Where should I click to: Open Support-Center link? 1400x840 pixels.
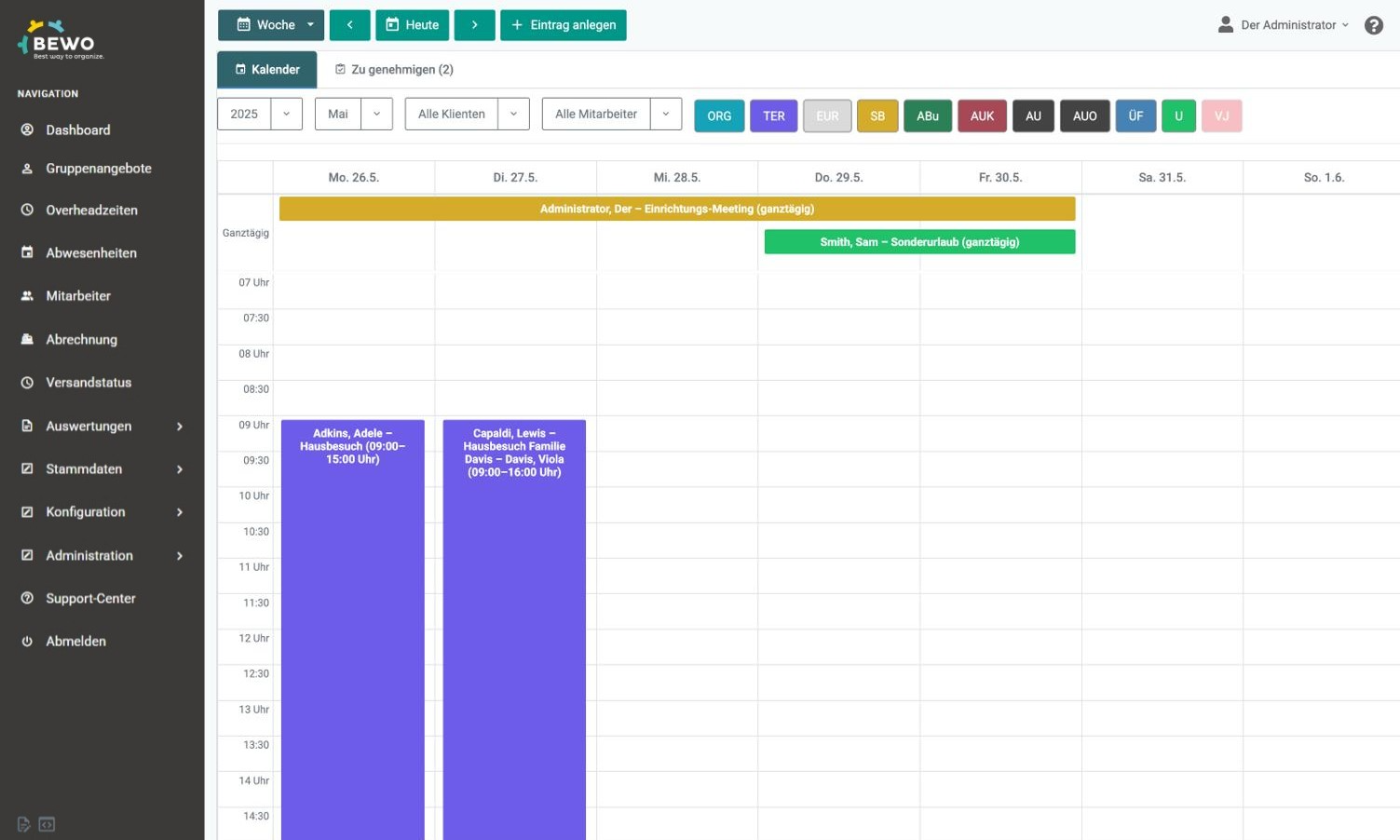[90, 598]
